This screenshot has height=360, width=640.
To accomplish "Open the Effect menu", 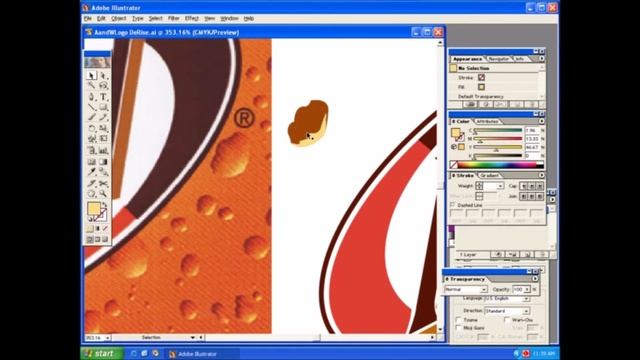I will [191, 18].
